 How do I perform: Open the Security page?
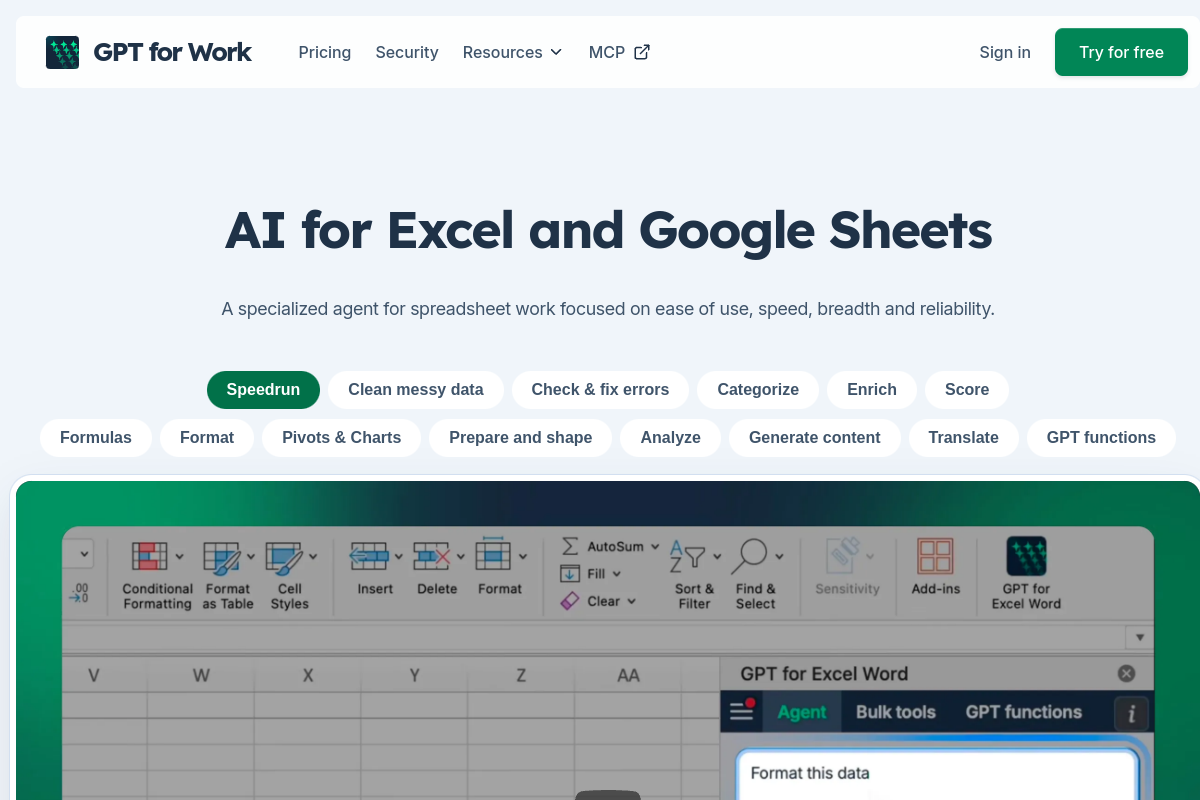pyautogui.click(x=407, y=52)
